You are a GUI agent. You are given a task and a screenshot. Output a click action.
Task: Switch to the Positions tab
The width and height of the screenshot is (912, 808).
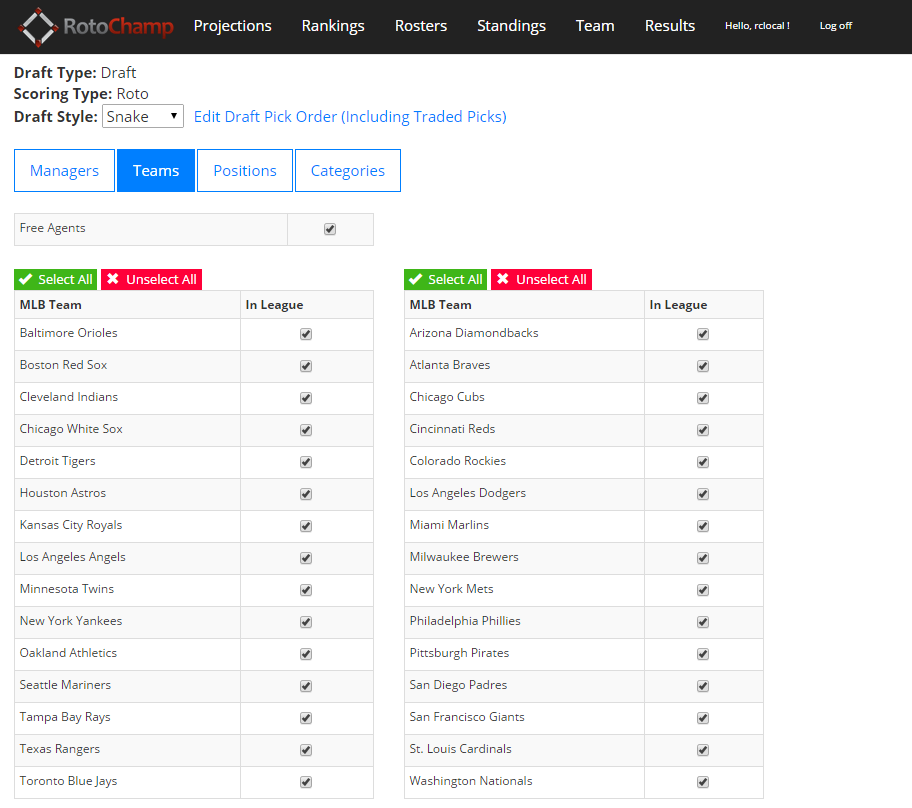(x=245, y=170)
